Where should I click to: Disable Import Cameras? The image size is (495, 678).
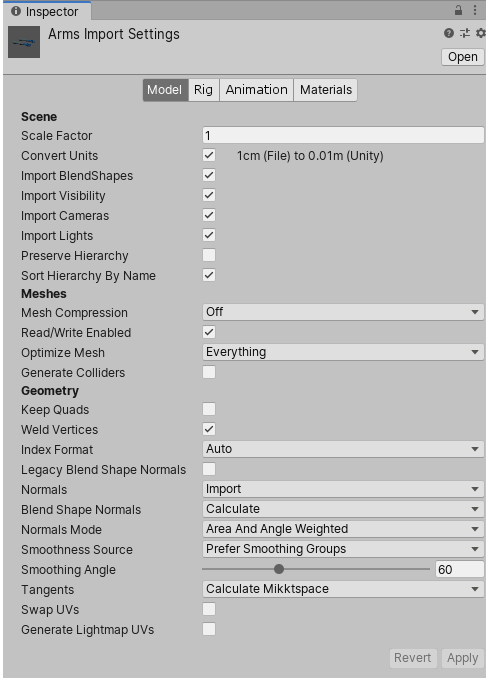pos(209,215)
